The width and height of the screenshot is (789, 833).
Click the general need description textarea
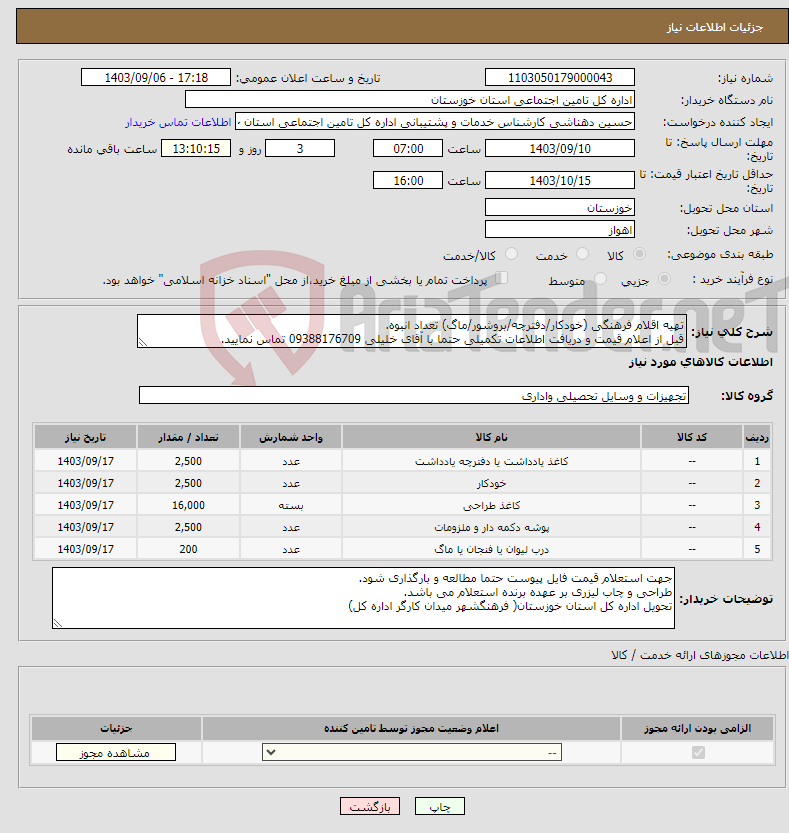pos(412,331)
